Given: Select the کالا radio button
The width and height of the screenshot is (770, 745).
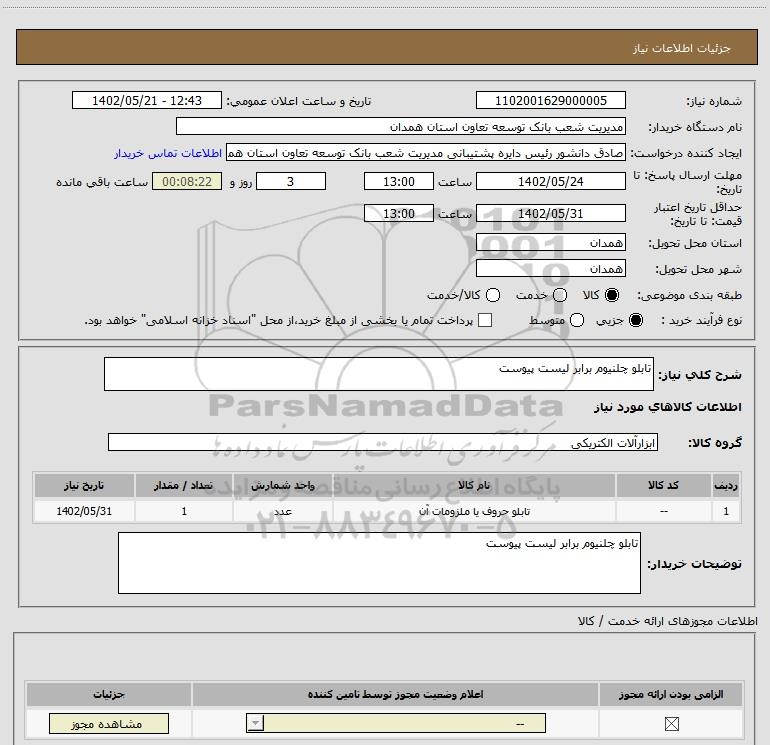Looking at the screenshot, I should [612, 295].
